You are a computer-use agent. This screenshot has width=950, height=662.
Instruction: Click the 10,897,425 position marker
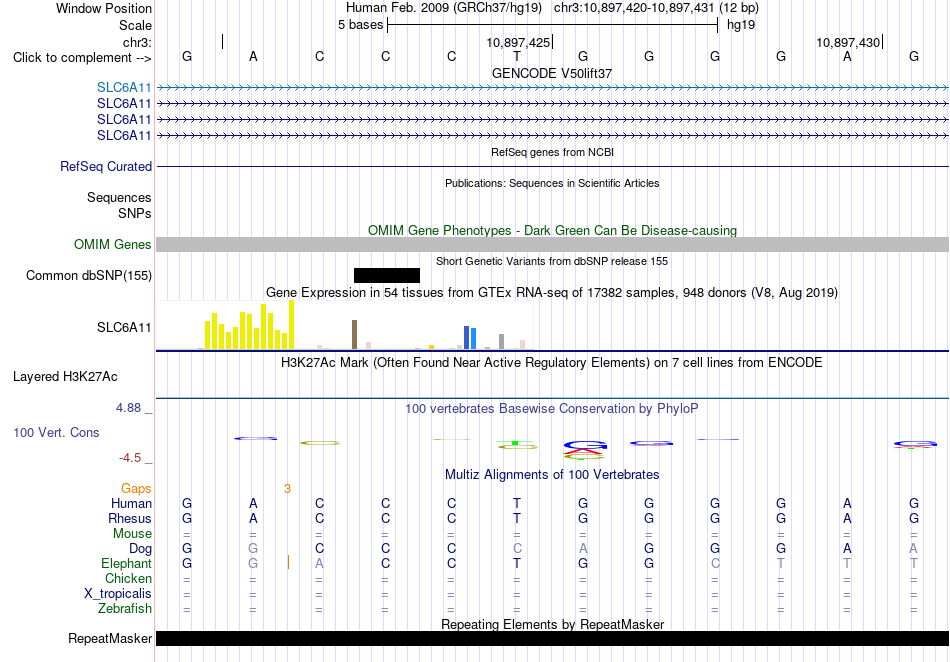pos(518,42)
